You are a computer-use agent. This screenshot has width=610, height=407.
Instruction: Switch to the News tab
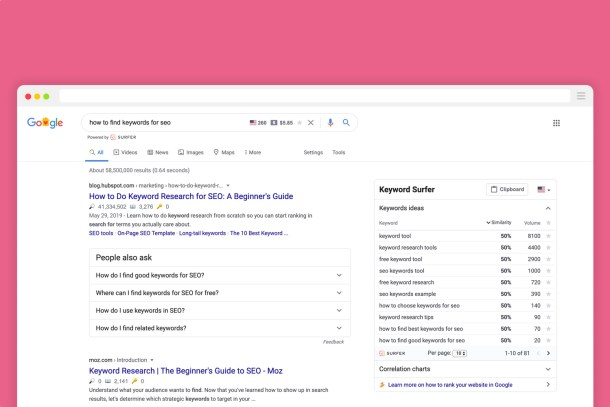click(158, 153)
